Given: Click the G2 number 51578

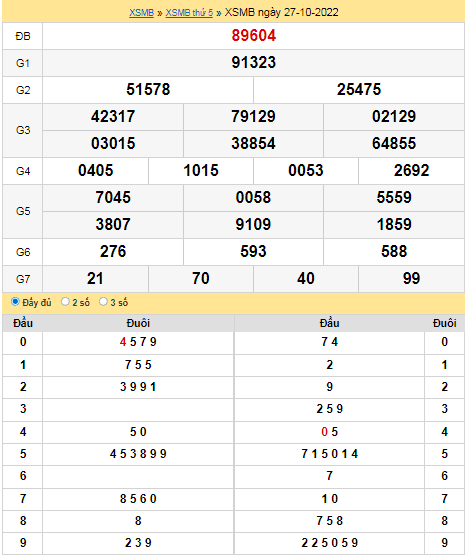Looking at the screenshot, I should pos(148,89).
